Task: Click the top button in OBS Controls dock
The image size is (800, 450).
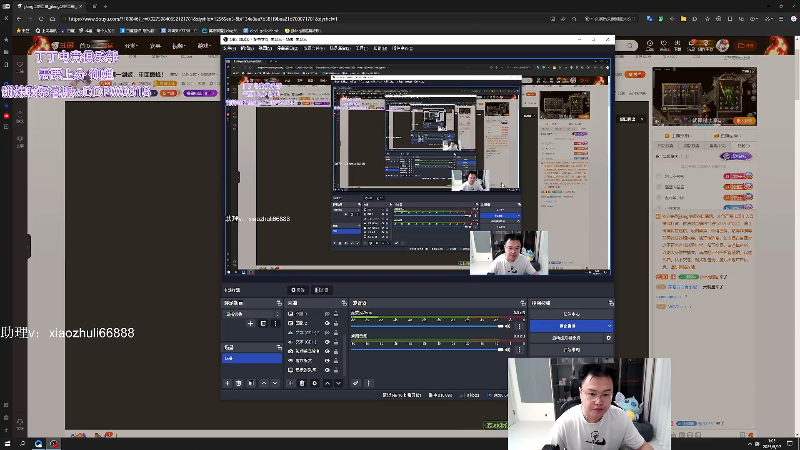Action: pos(571,314)
